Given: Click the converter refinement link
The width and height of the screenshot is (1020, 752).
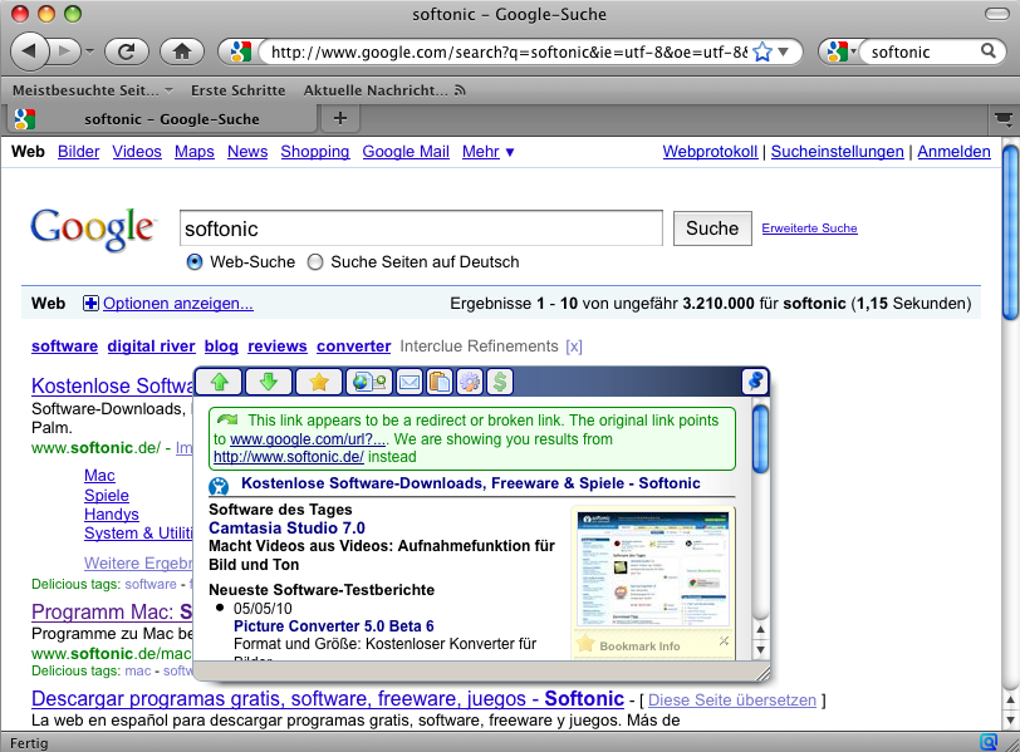Looking at the screenshot, I should (x=354, y=346).
